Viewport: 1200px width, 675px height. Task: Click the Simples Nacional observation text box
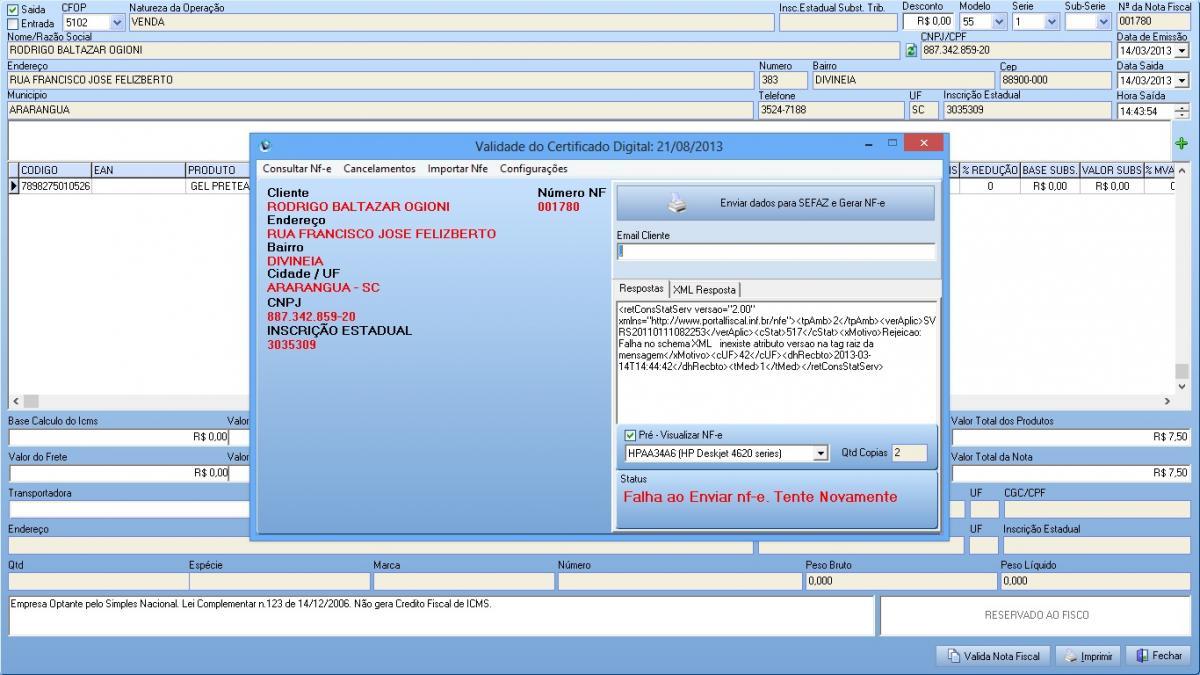tap(441, 616)
